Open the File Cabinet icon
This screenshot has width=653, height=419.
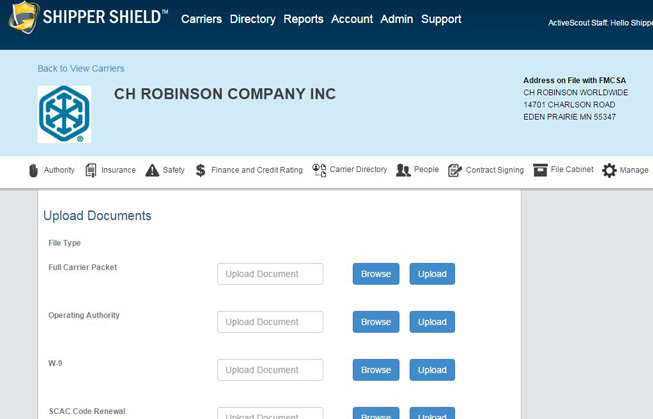[x=540, y=170]
